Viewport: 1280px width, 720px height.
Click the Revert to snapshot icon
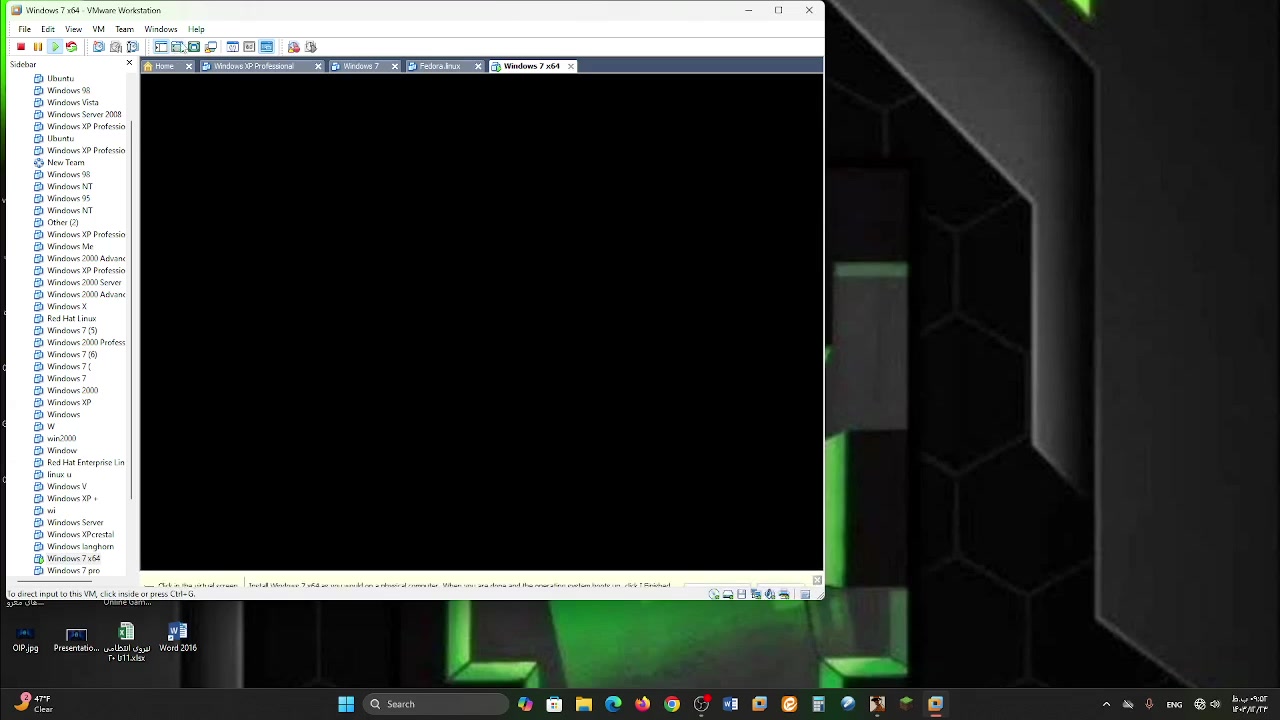(x=116, y=47)
